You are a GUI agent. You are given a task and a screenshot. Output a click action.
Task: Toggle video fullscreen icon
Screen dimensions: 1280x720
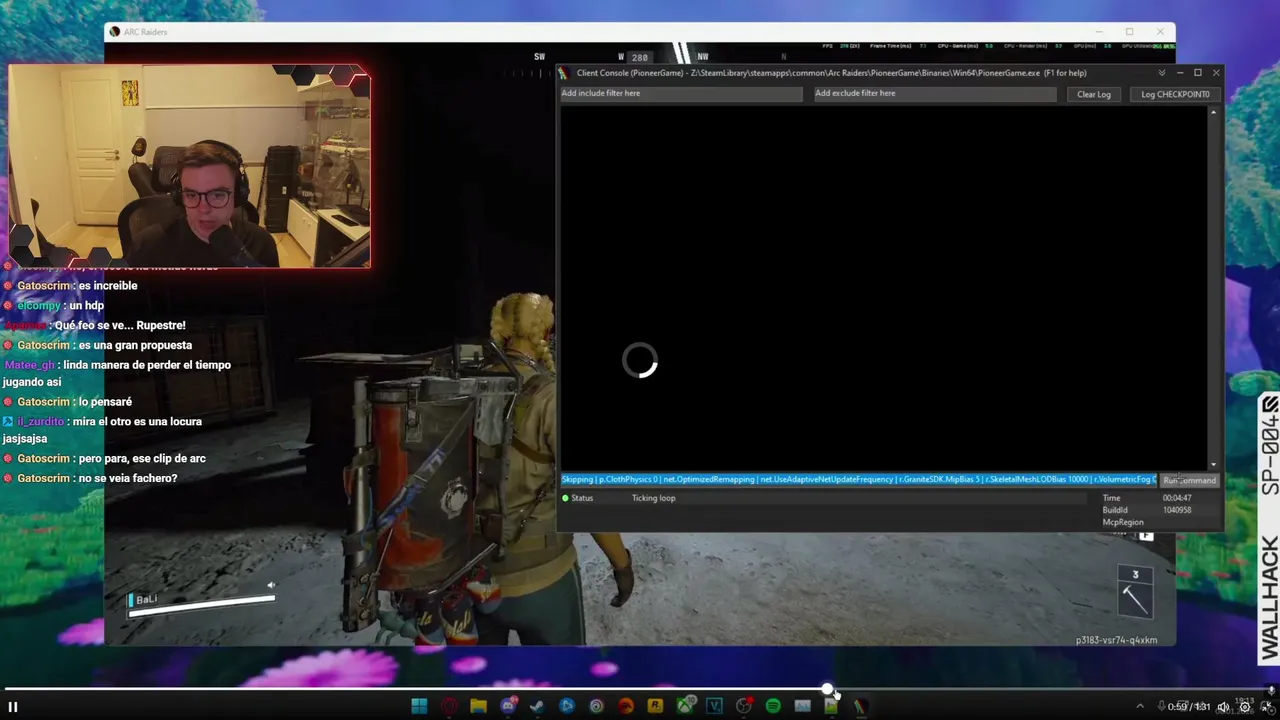[x=1267, y=707]
